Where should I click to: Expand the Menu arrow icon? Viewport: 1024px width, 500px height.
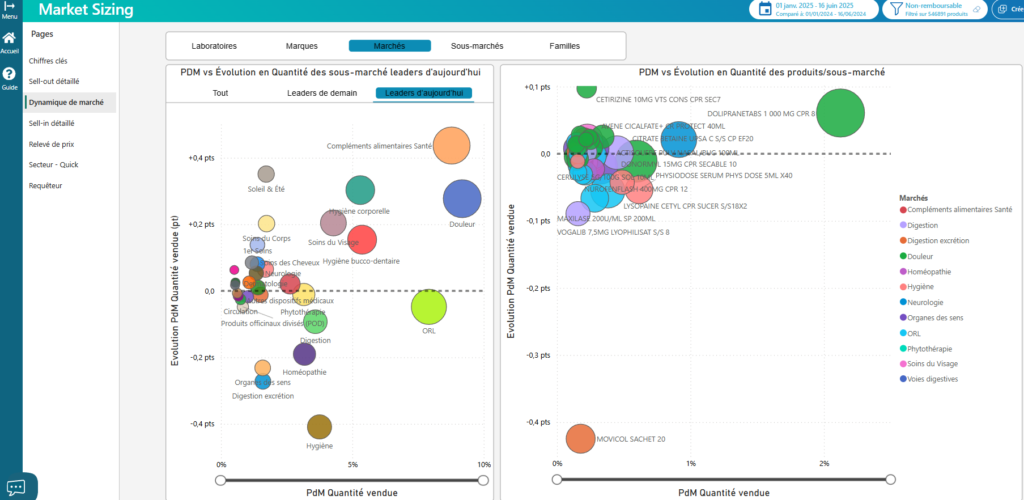pos(9,5)
